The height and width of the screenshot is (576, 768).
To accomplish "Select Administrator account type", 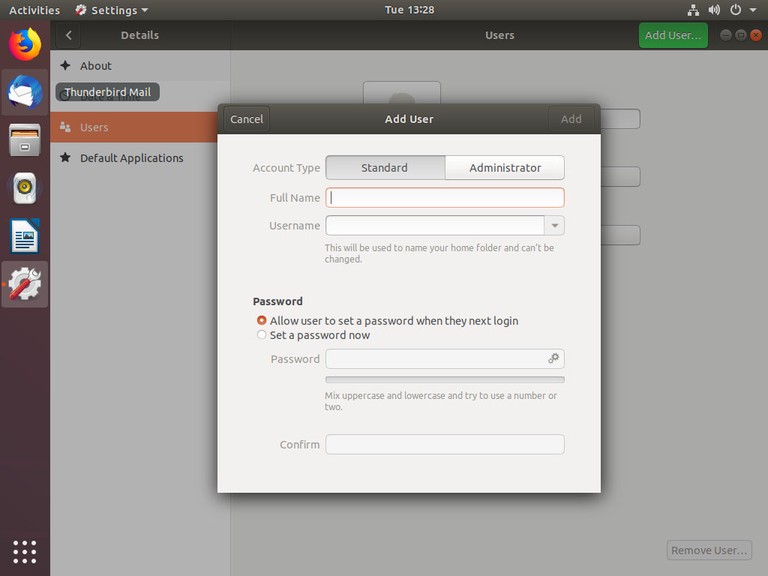I will [504, 168].
